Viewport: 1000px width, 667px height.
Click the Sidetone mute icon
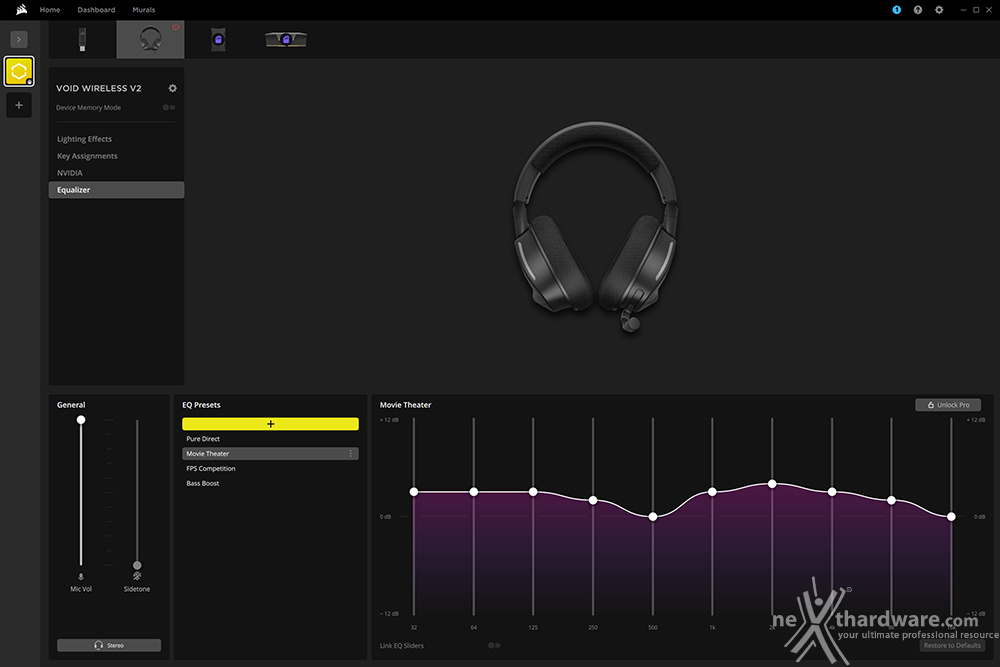(x=137, y=576)
